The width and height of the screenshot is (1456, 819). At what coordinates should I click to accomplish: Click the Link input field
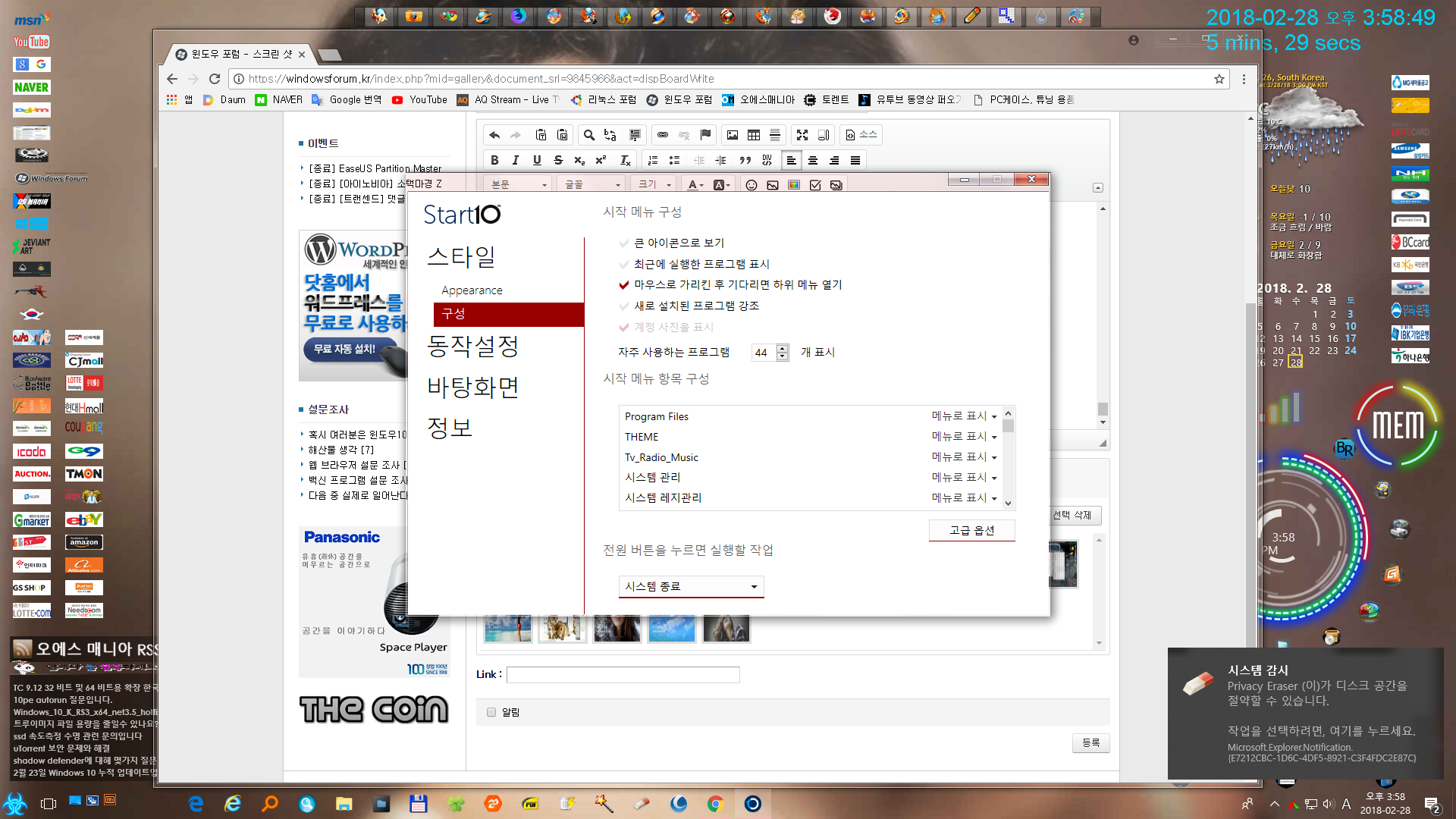[x=623, y=675]
